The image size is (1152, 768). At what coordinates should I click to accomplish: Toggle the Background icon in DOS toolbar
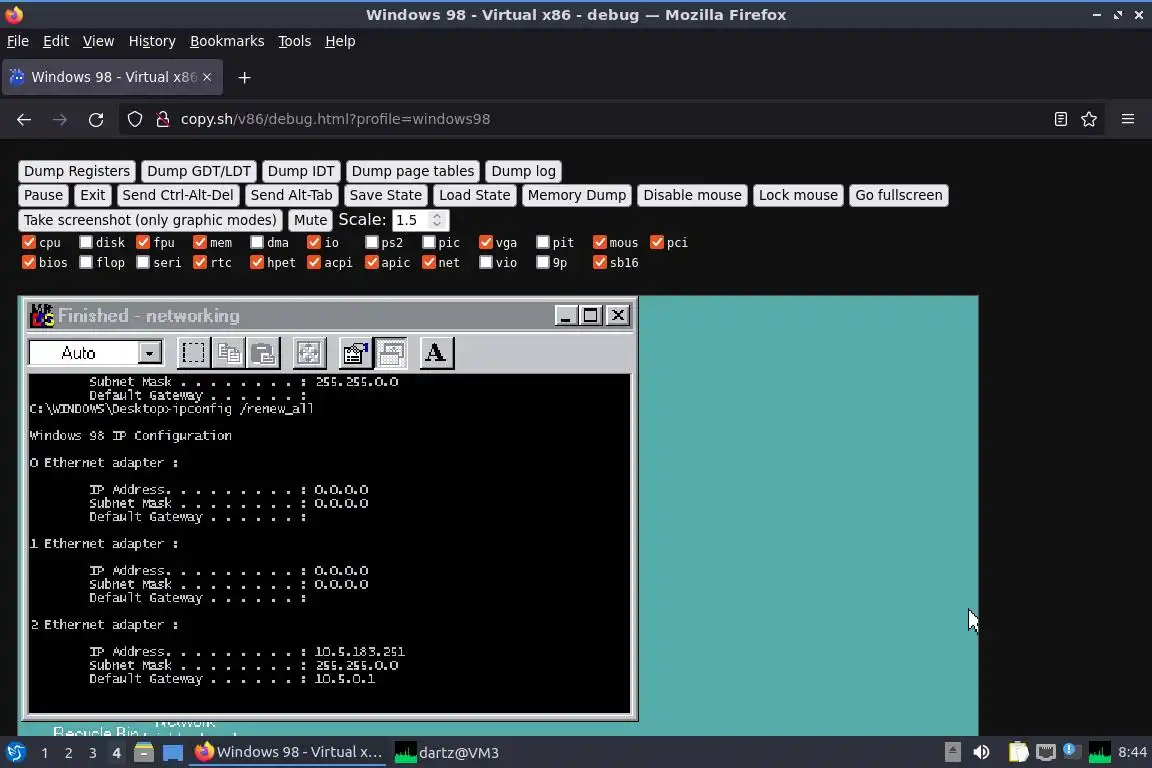tap(391, 354)
